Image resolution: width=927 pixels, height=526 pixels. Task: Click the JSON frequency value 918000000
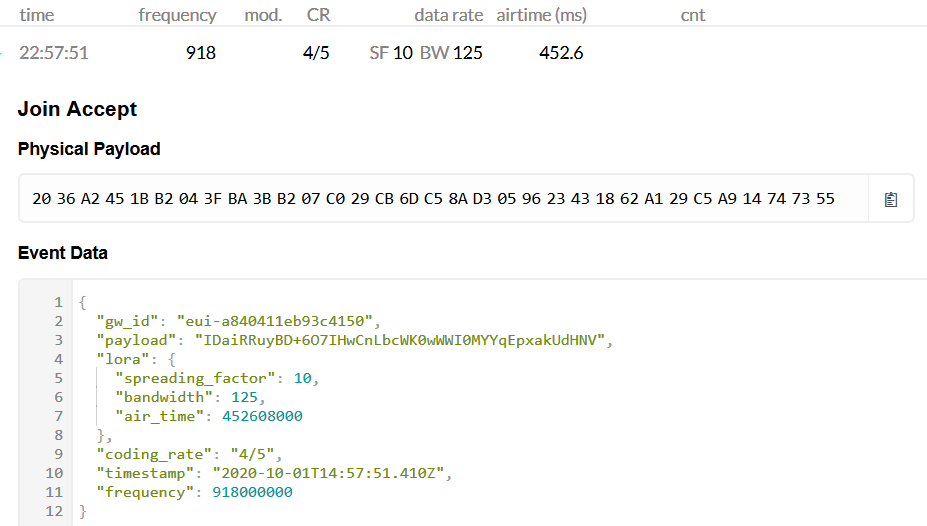(x=252, y=492)
